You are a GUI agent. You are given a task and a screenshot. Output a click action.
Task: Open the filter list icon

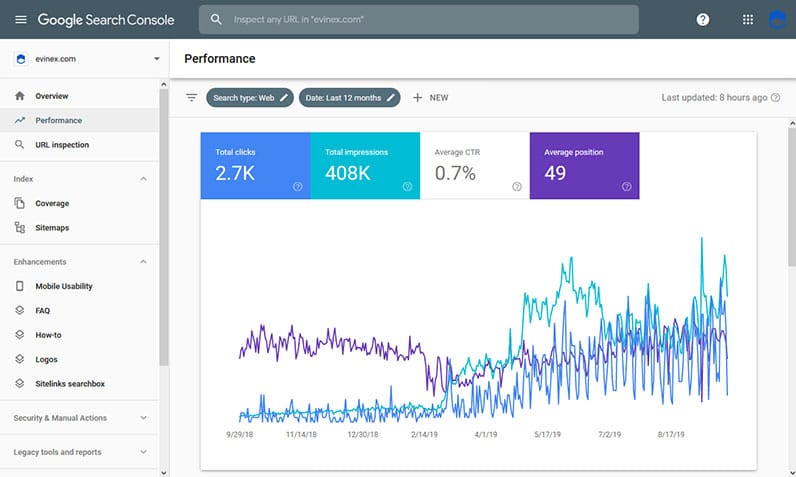[191, 97]
